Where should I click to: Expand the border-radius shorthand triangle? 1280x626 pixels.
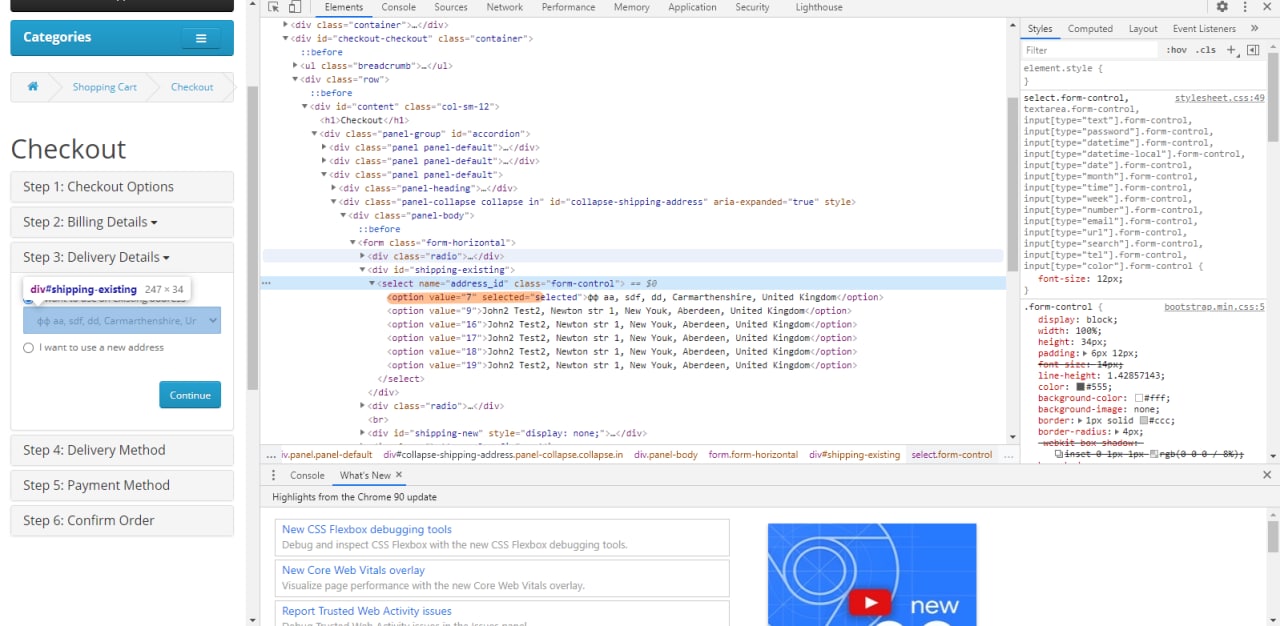pyautogui.click(x=1116, y=432)
